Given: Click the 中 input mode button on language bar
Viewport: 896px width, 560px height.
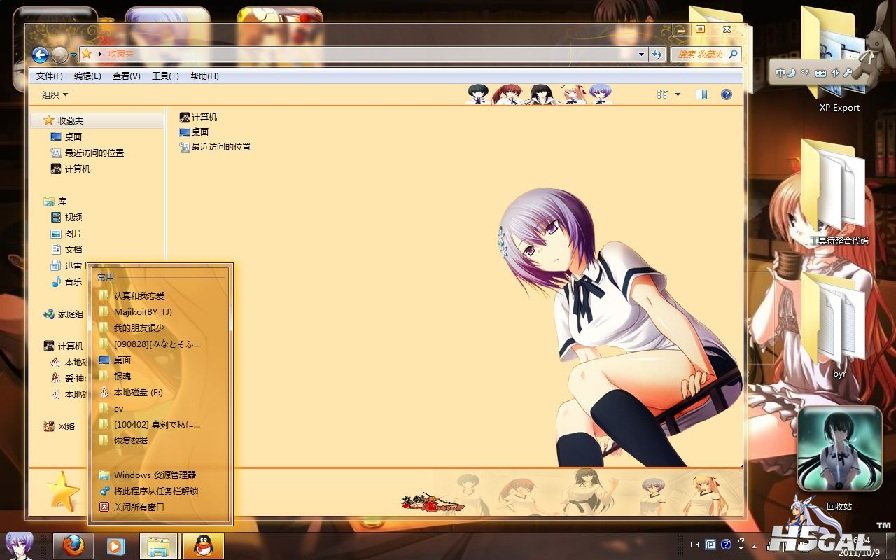Looking at the screenshot, I should 780,73.
